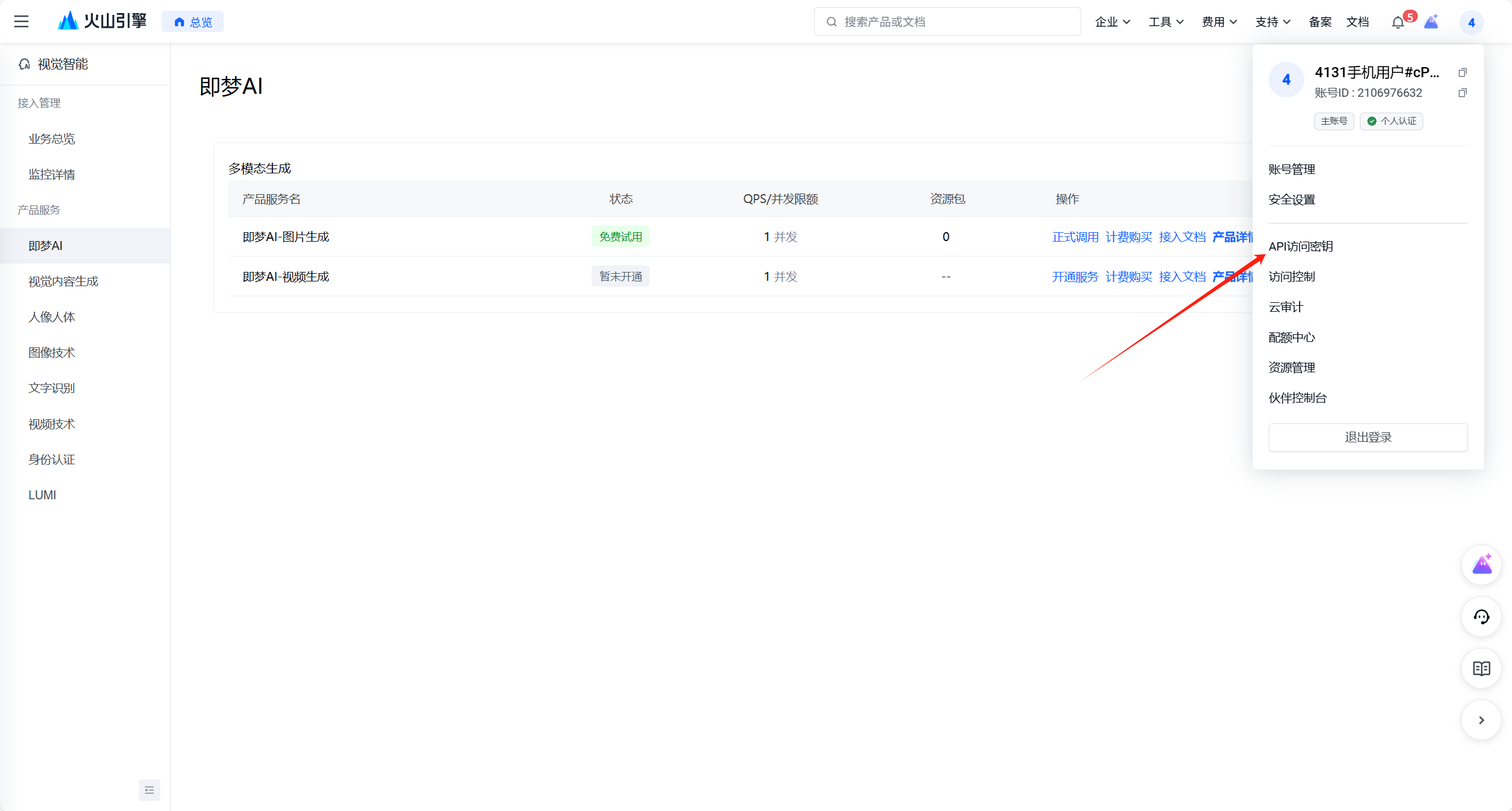Select 监控详情 in the sidebar
1512x811 pixels.
click(x=52, y=175)
